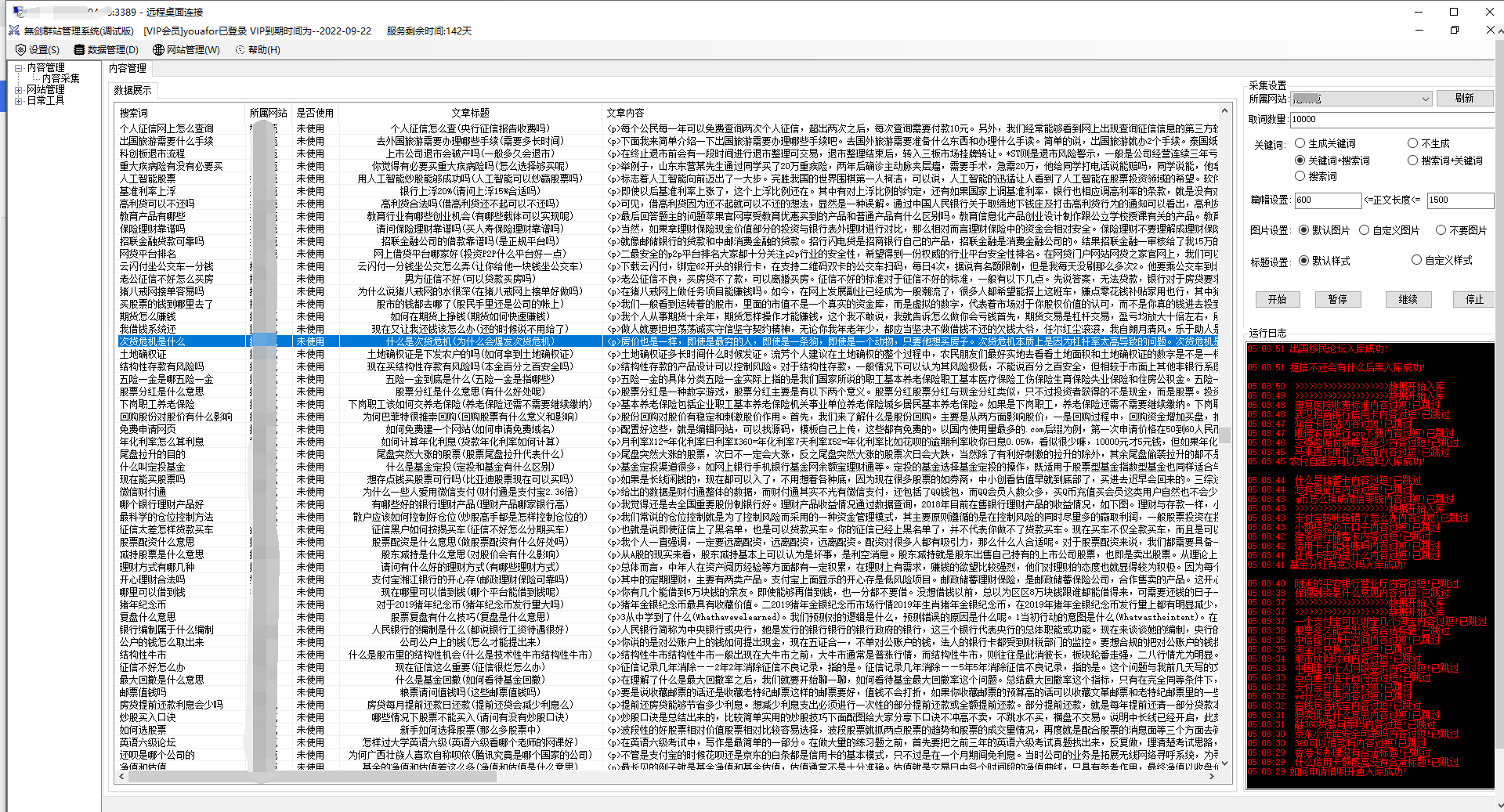Select the row 人工智能股票
Viewport: 1504px width, 812px height.
(x=666, y=179)
